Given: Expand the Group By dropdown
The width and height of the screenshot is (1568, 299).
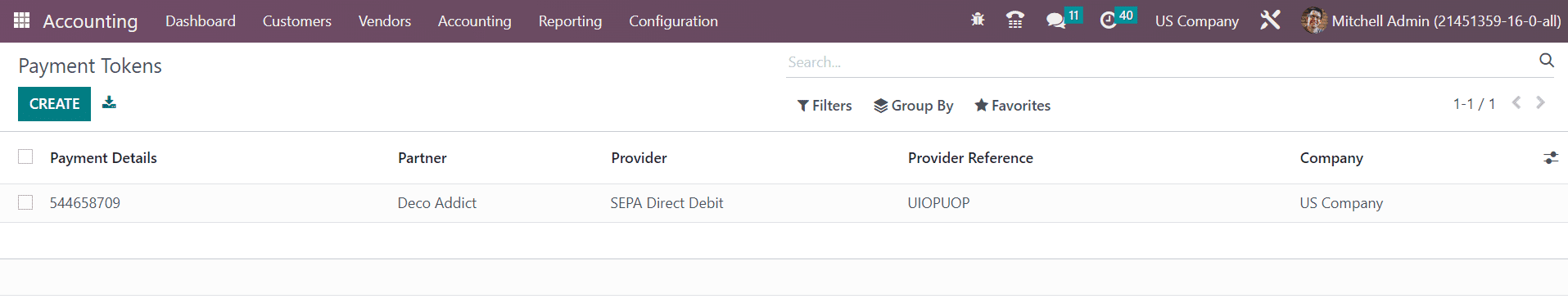Looking at the screenshot, I should click(x=914, y=106).
